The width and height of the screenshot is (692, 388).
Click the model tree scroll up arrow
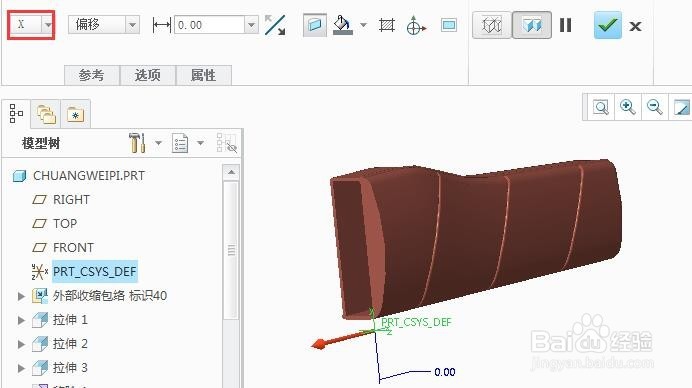(231, 172)
